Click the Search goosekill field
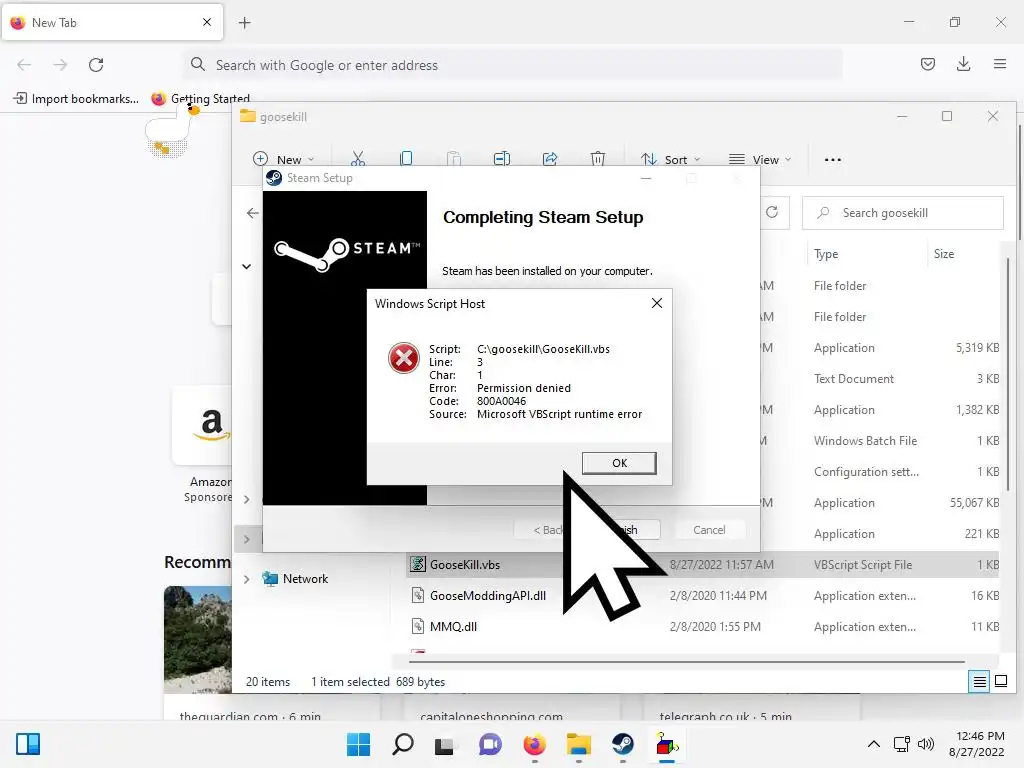The image size is (1024, 768). [x=903, y=213]
